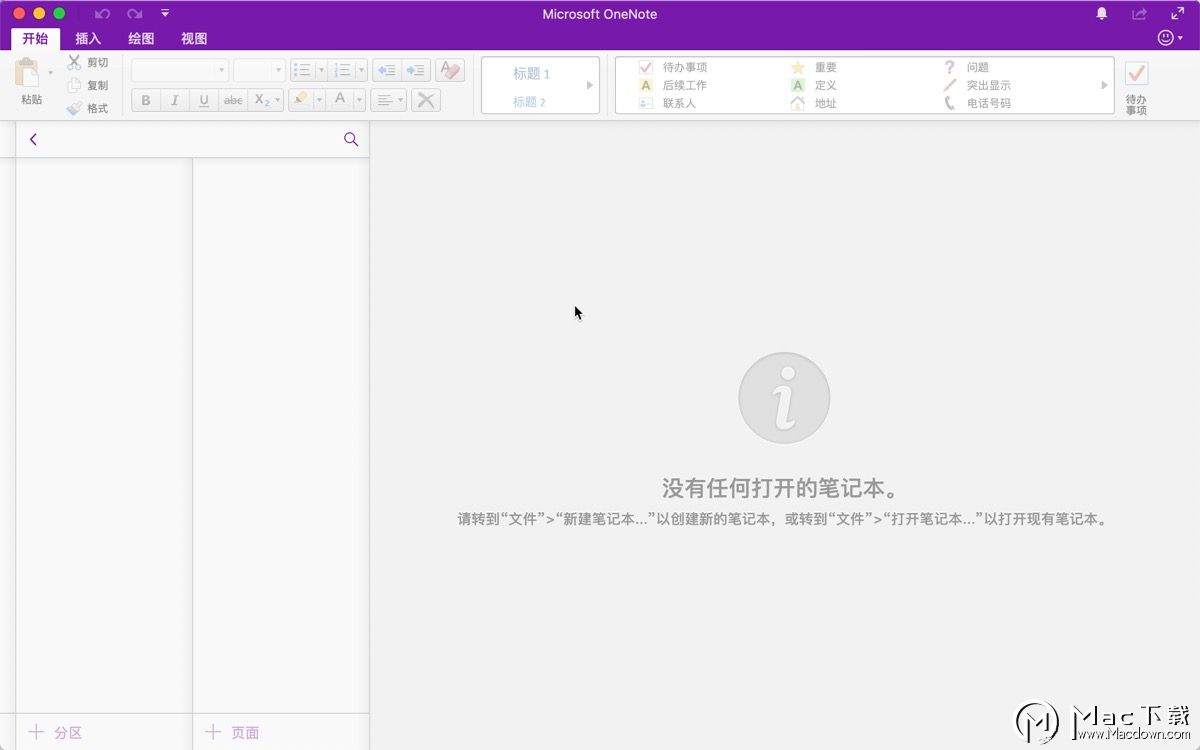Decrease the paragraph indent
This screenshot has width=1200, height=750.
[x=386, y=70]
